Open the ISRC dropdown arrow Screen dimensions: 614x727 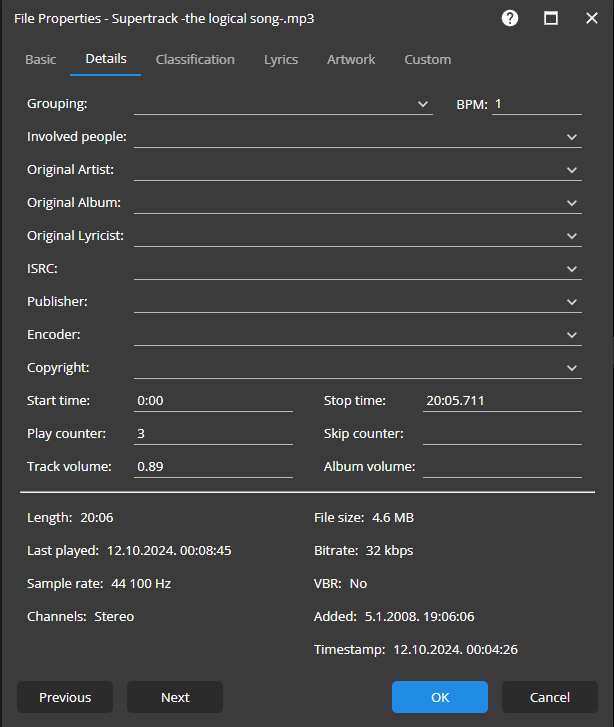point(572,269)
